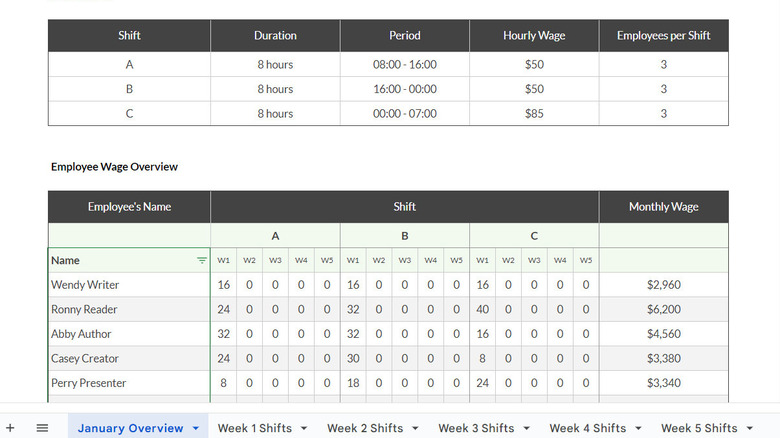Click the filter icon in Name column
The height and width of the screenshot is (438, 780).
(202, 260)
